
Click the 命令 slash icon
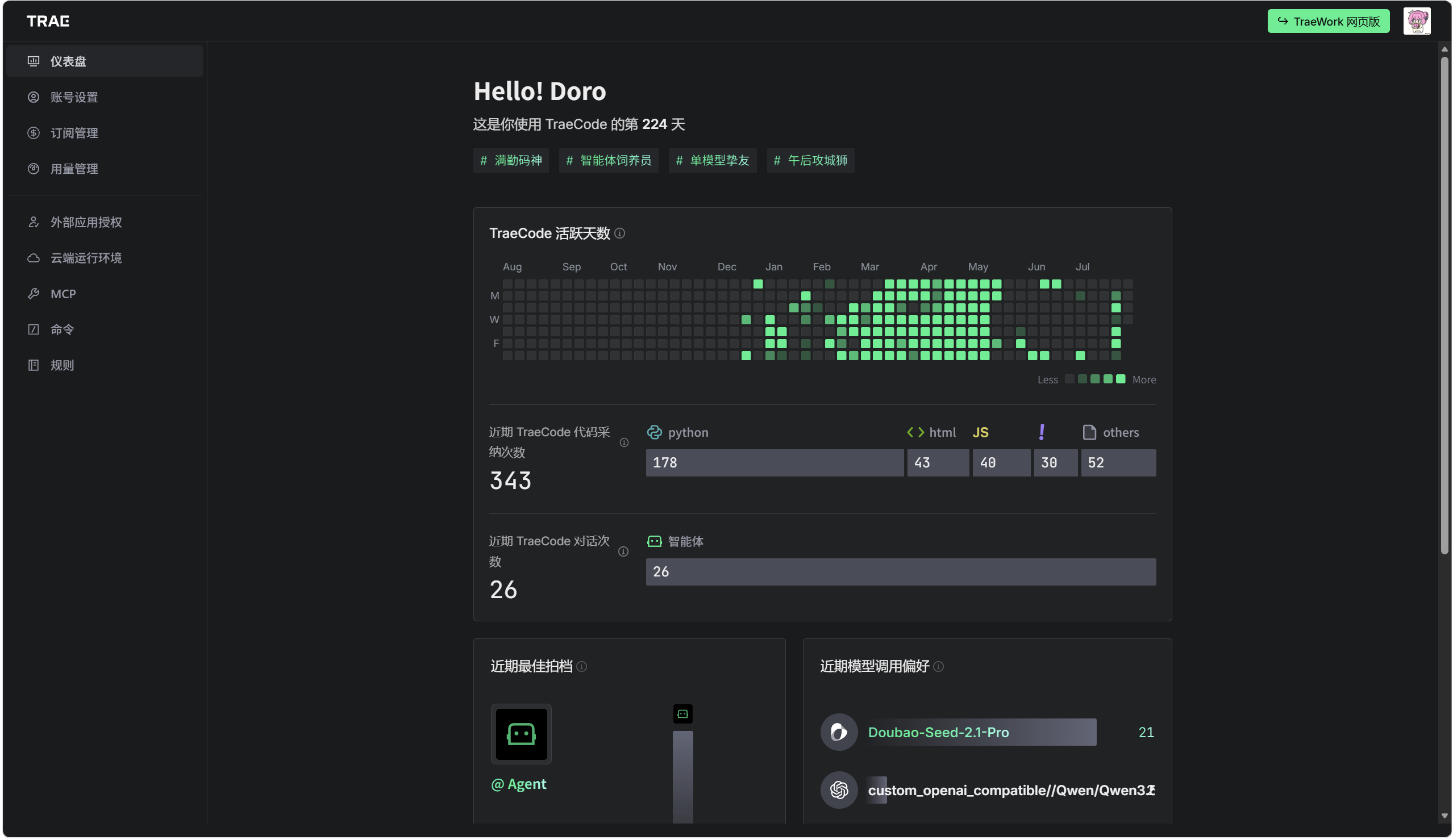click(34, 329)
